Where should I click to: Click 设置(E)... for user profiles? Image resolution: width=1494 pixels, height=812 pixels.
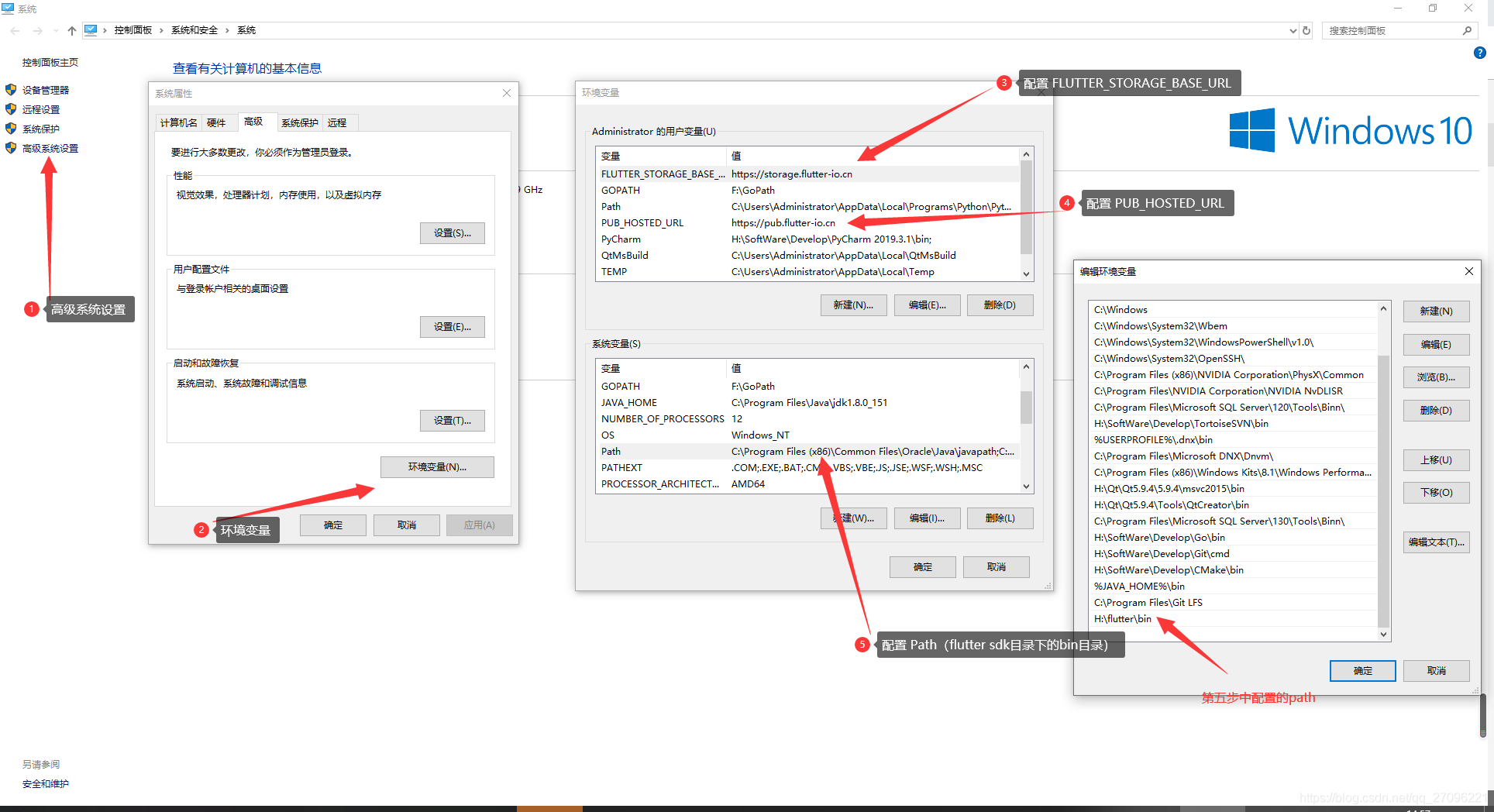(453, 326)
